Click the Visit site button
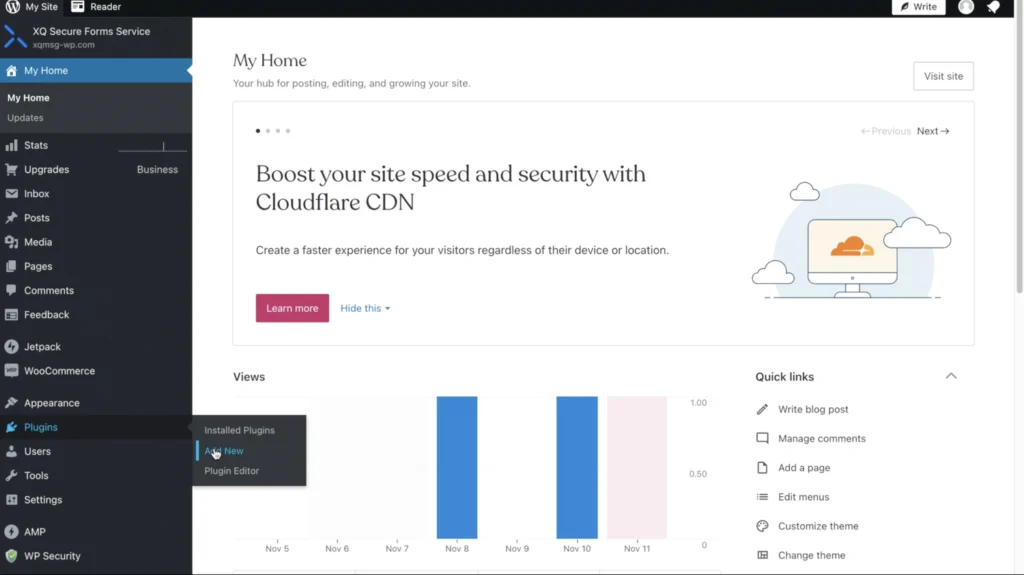Viewport: 1024px width, 575px height. [943, 76]
